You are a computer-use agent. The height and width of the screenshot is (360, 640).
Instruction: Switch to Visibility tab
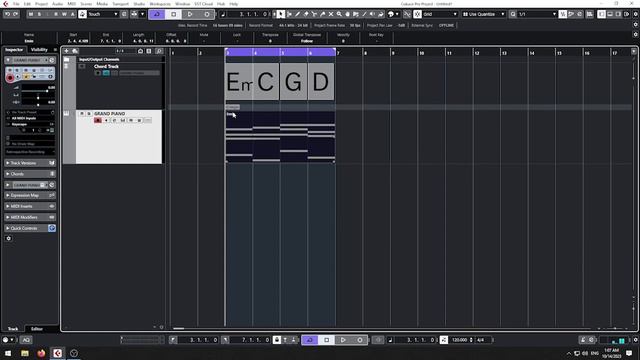pos(39,50)
